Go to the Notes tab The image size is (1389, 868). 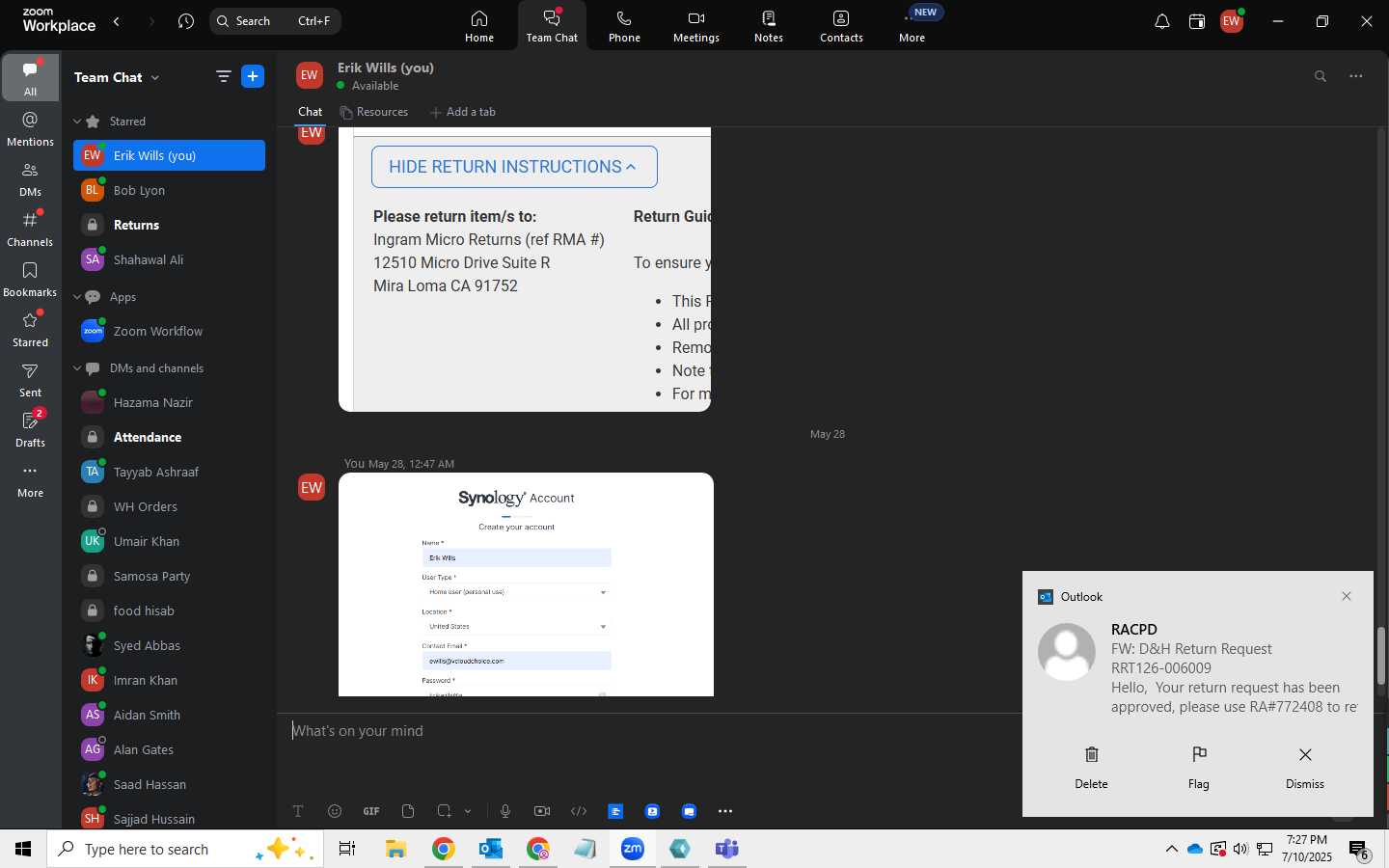[769, 26]
